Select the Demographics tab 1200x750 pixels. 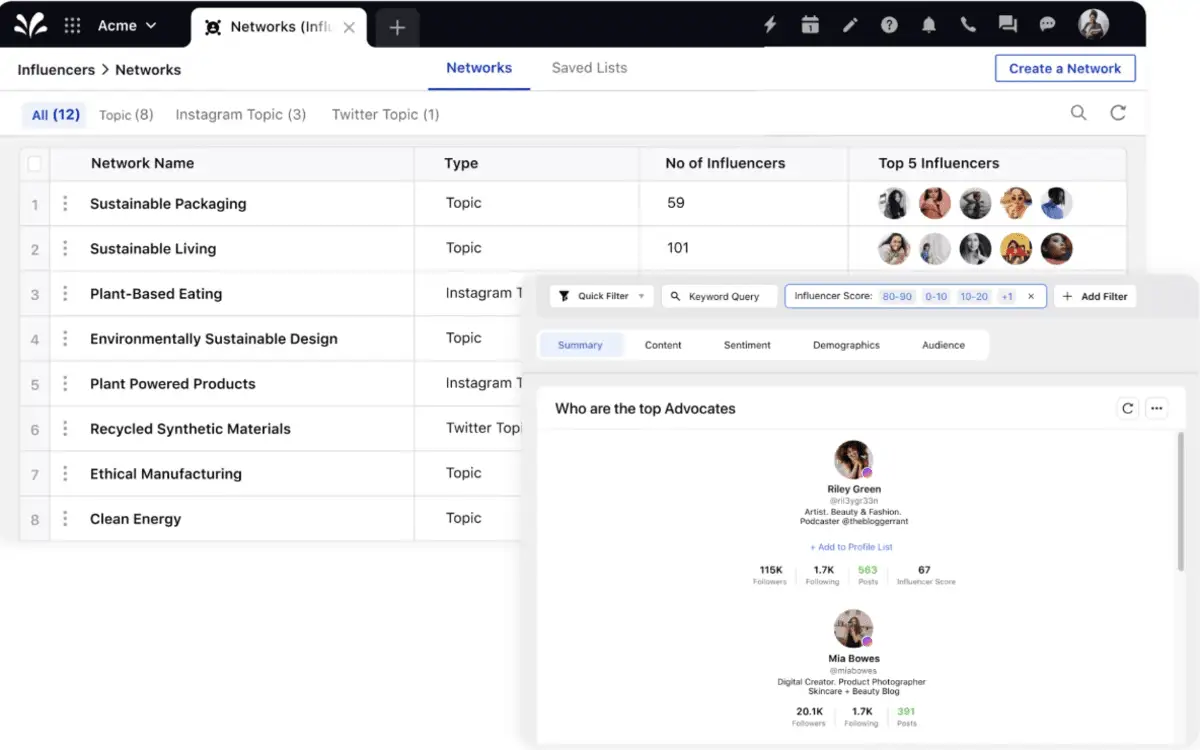click(x=846, y=345)
